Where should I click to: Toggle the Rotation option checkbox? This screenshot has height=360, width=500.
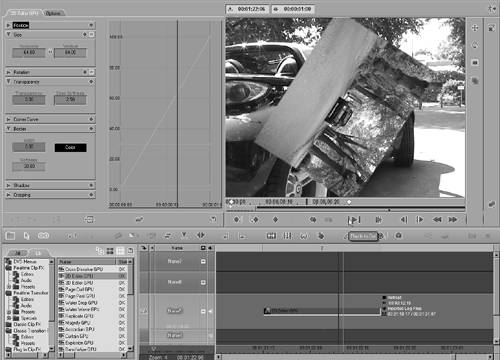91,72
